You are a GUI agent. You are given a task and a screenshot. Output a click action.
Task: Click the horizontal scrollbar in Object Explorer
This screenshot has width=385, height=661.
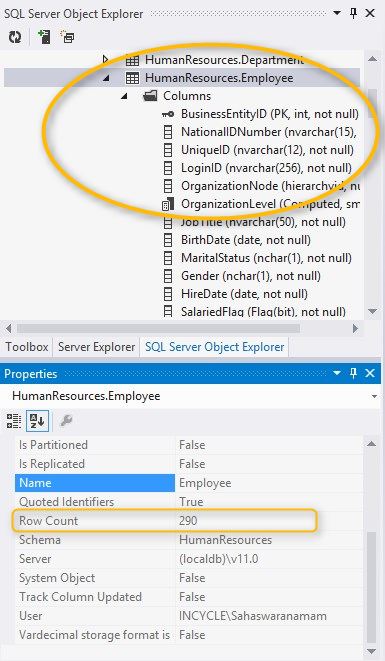click(x=158, y=328)
